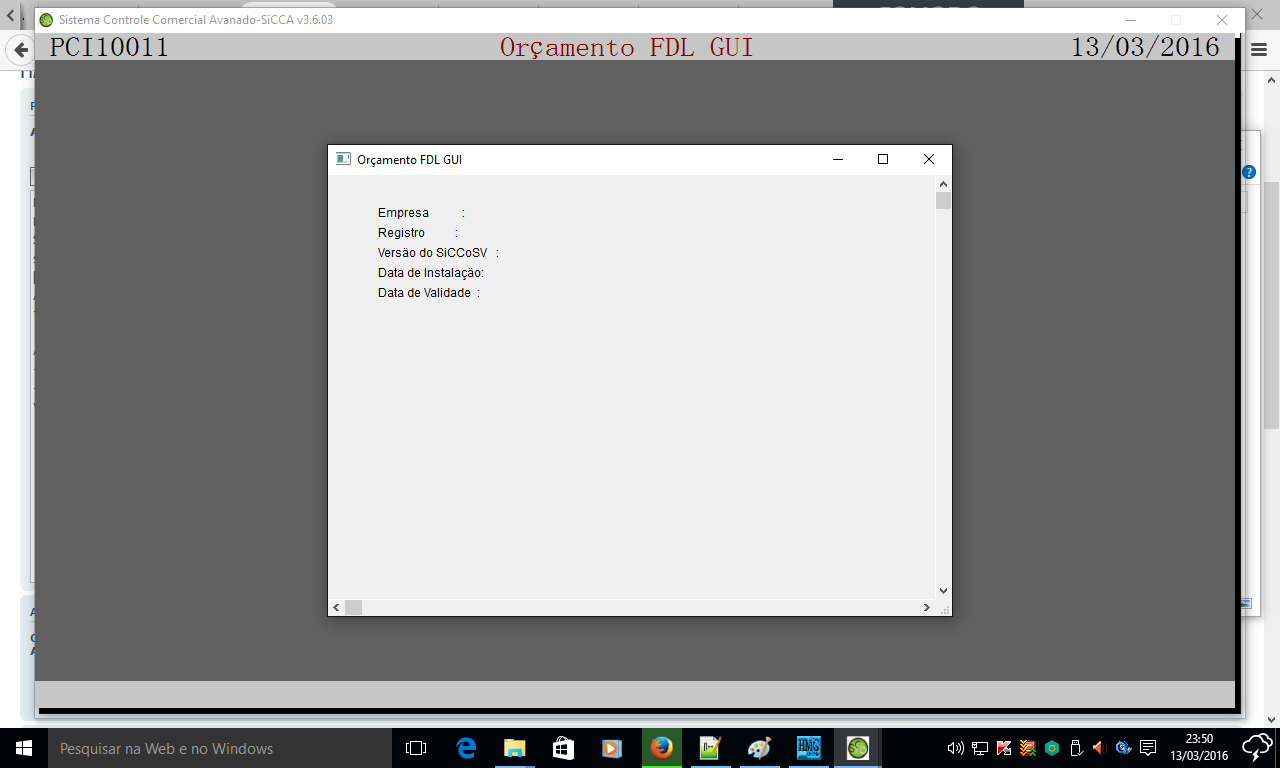Viewport: 1280px width, 768px height.
Task: Maximize the Orçamento FDL GUI dialog
Action: [x=883, y=159]
